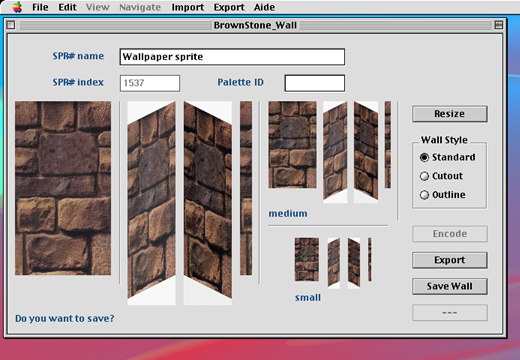Screen dimensions: 520x360
Task: Select the large left-slanted wall preview
Action: [151, 203]
